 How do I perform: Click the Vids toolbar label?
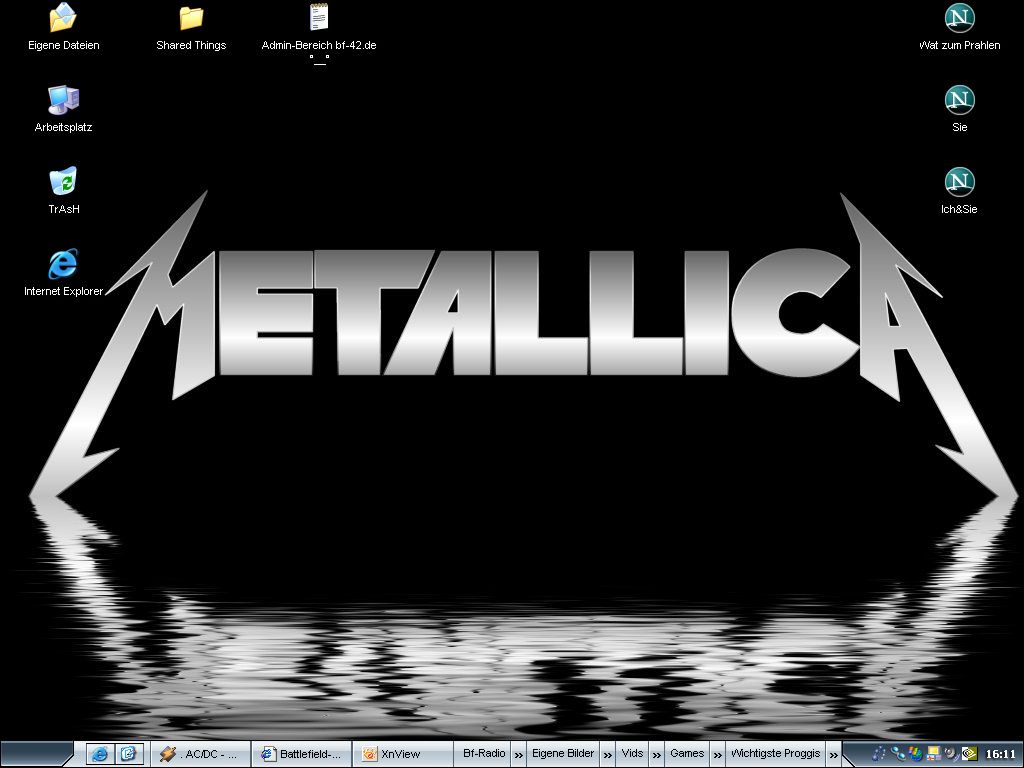[x=632, y=753]
